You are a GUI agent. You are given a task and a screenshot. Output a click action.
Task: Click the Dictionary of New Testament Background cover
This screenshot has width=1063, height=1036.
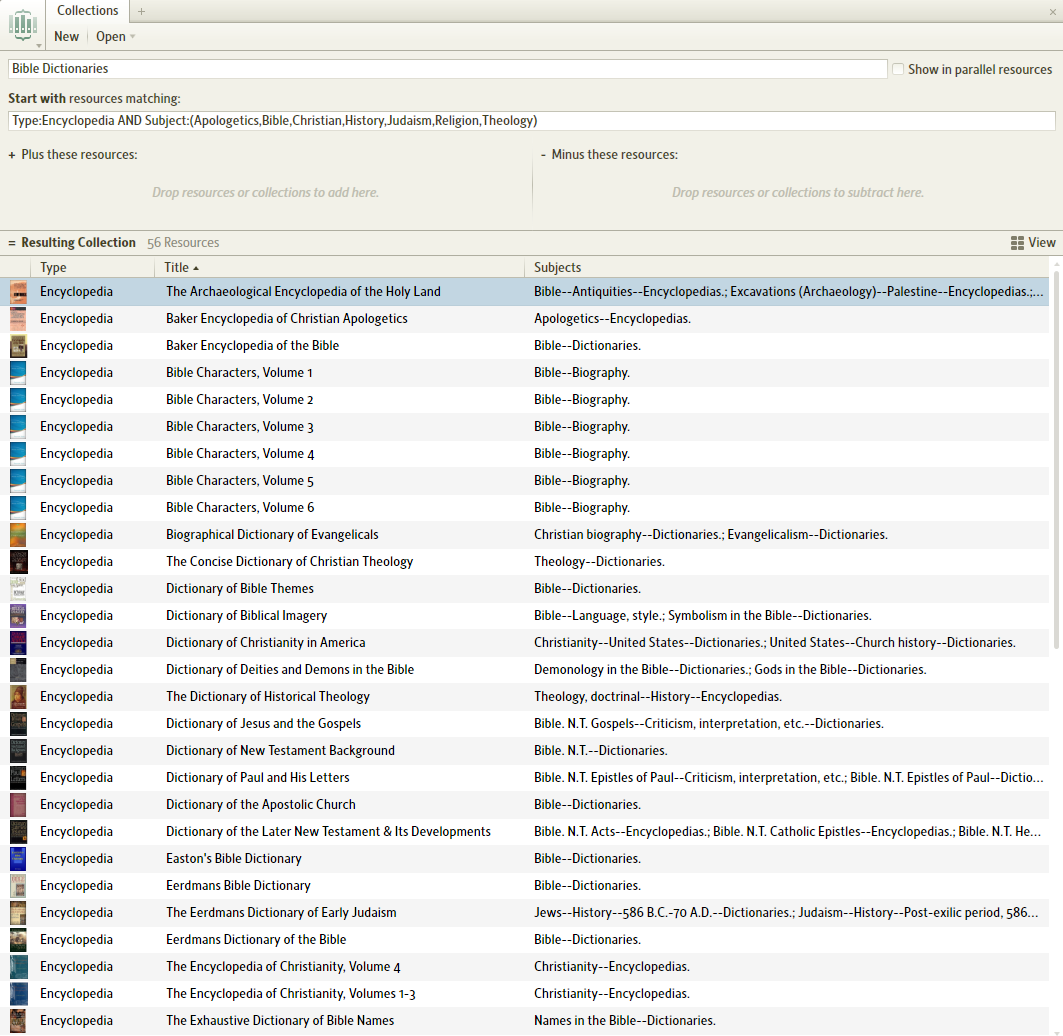(x=18, y=751)
